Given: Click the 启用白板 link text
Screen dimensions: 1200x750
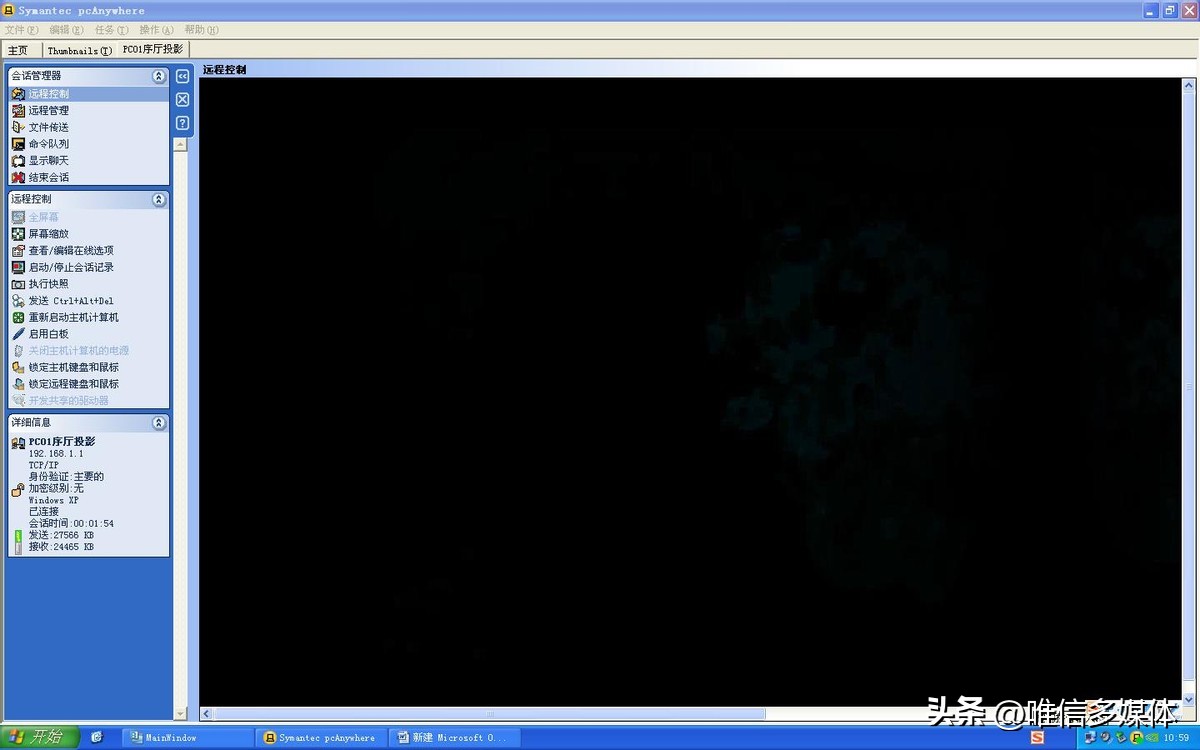Looking at the screenshot, I should (x=49, y=334).
